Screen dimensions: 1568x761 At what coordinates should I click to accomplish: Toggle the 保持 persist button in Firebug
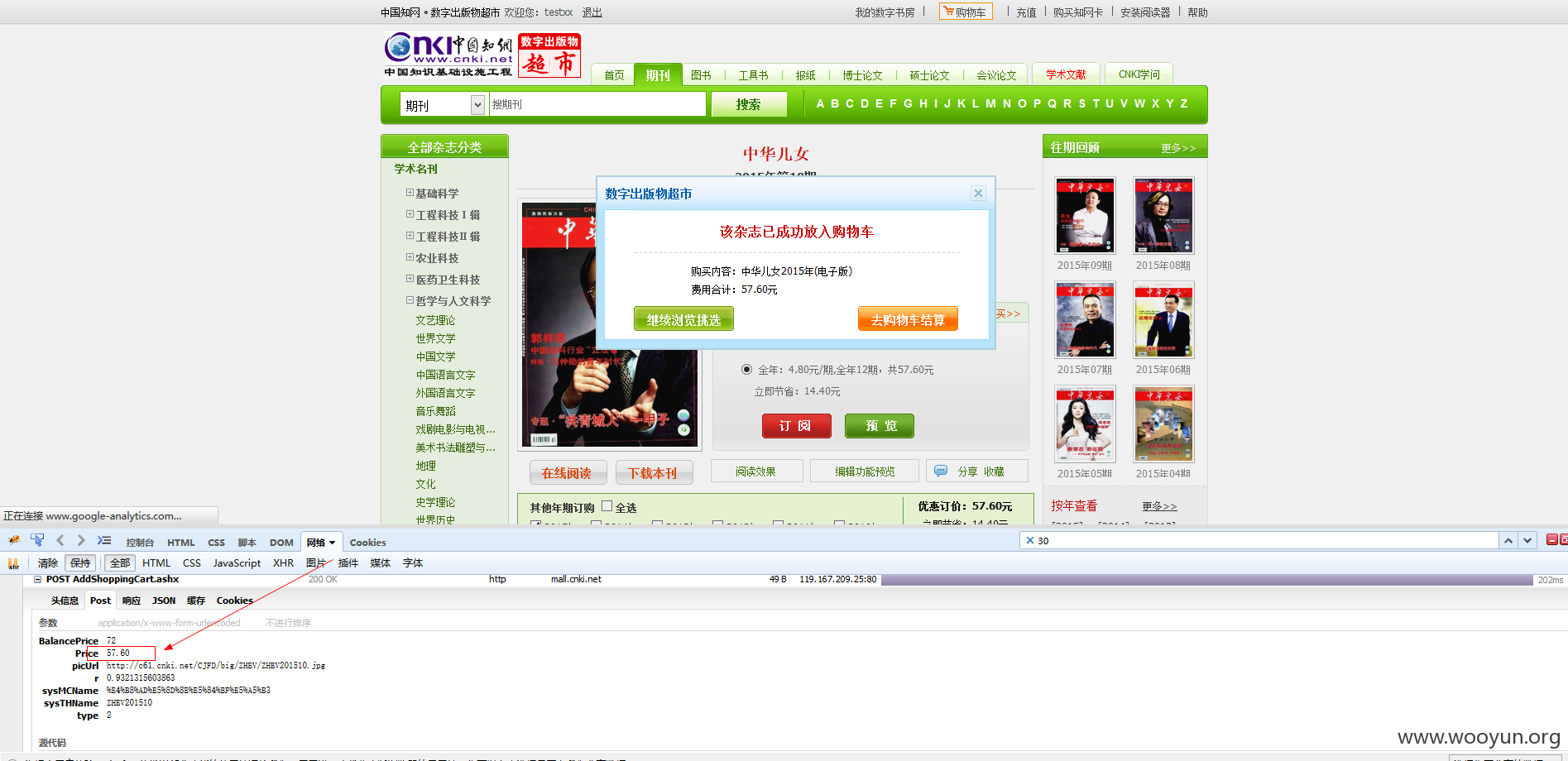pos(80,563)
